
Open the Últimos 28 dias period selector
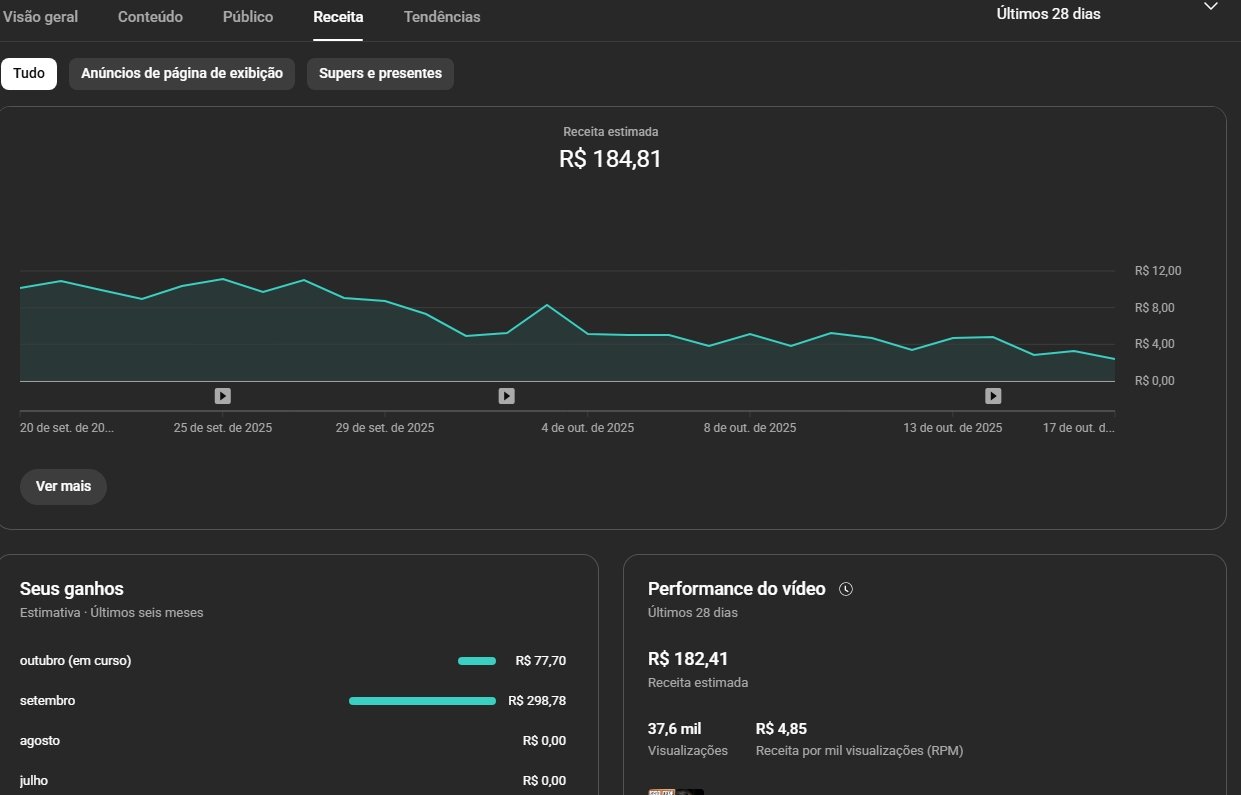[1048, 14]
